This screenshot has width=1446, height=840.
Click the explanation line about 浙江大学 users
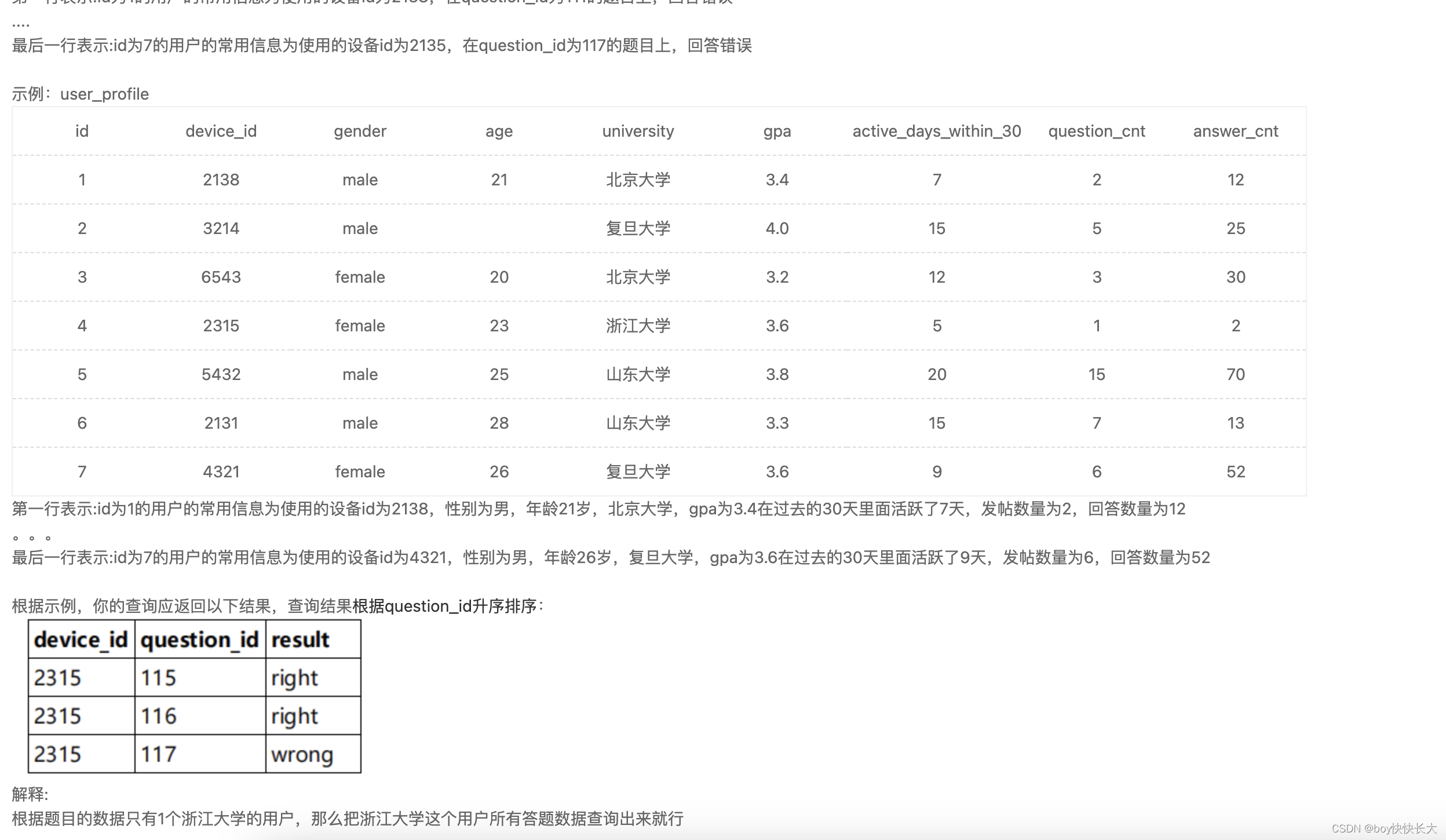(348, 819)
